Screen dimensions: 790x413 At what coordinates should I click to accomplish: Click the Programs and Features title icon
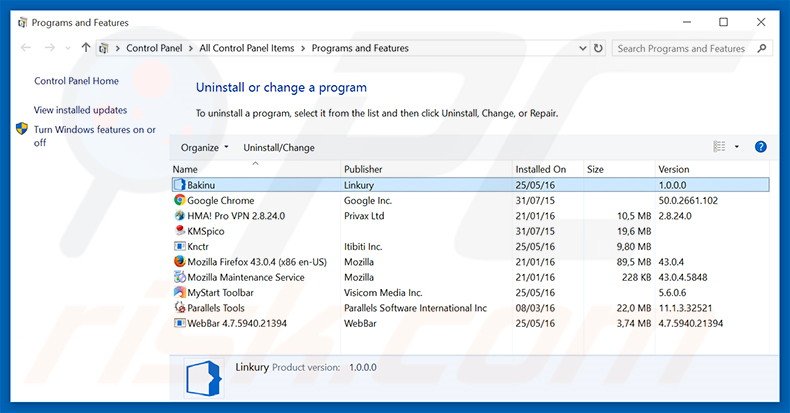22,23
